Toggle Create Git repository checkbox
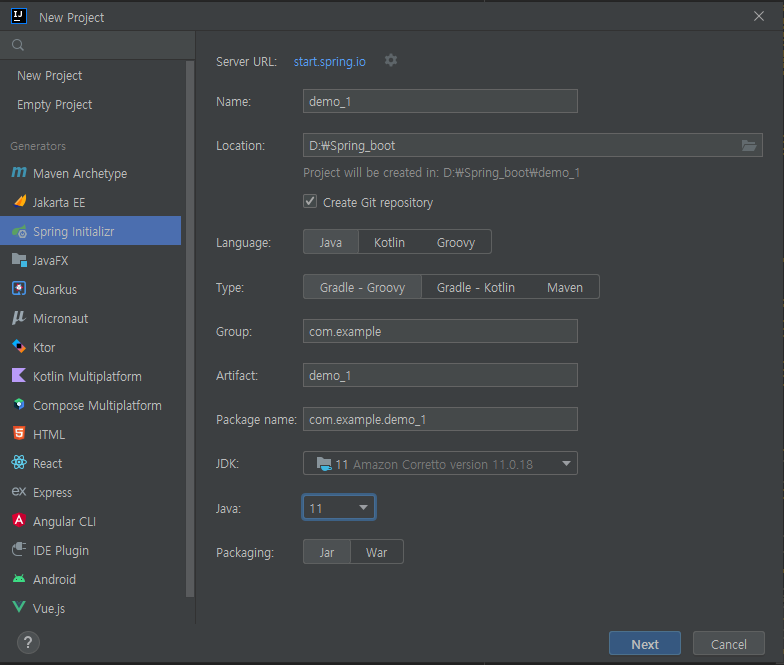This screenshot has height=665, width=784. (310, 202)
